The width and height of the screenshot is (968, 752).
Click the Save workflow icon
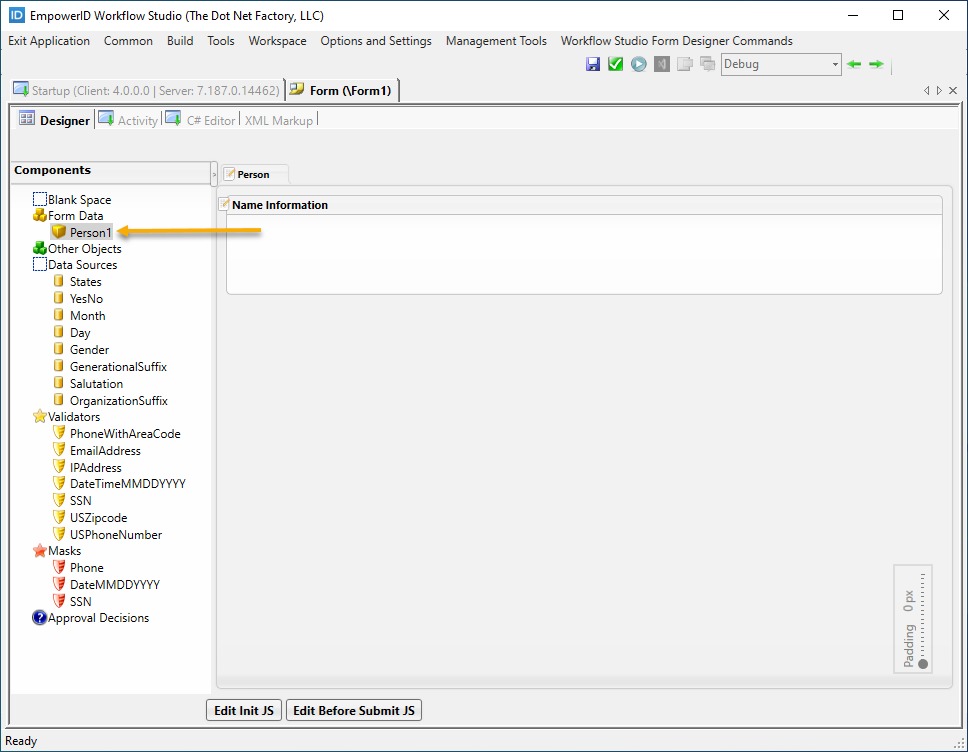point(593,63)
